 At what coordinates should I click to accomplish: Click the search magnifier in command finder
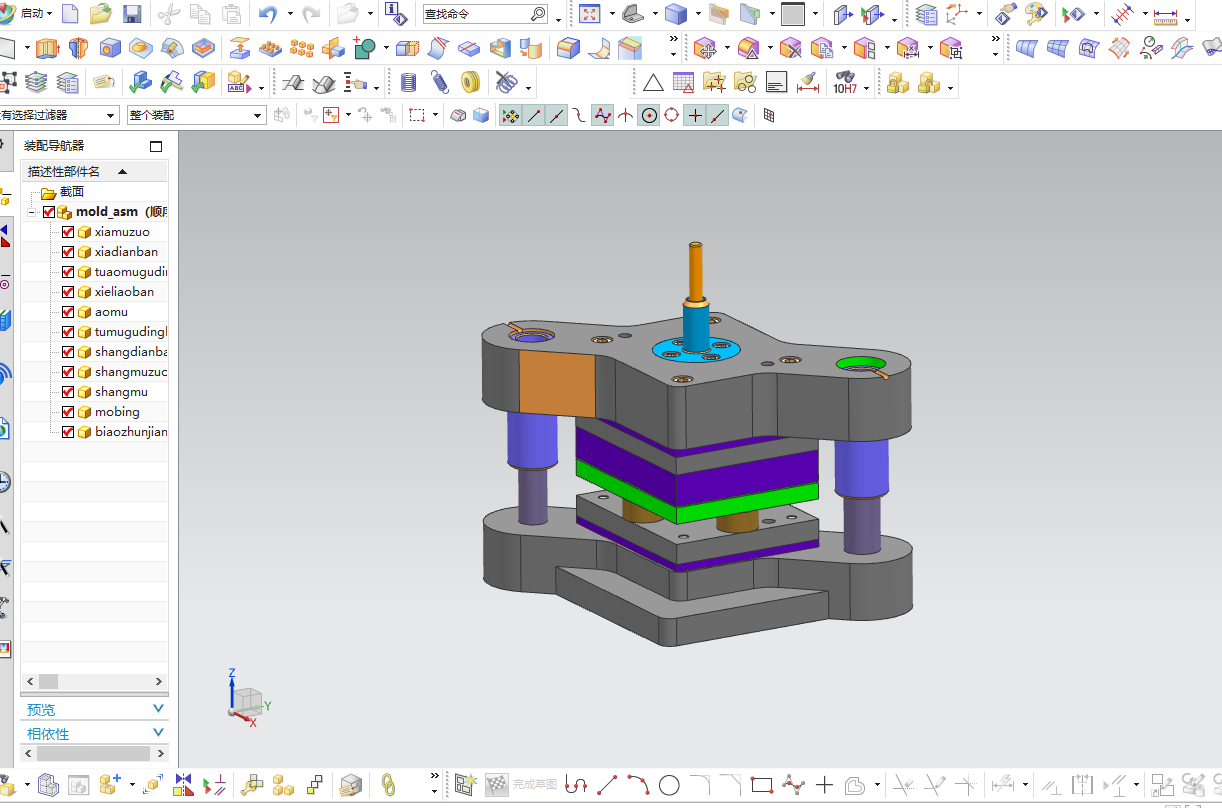click(537, 14)
